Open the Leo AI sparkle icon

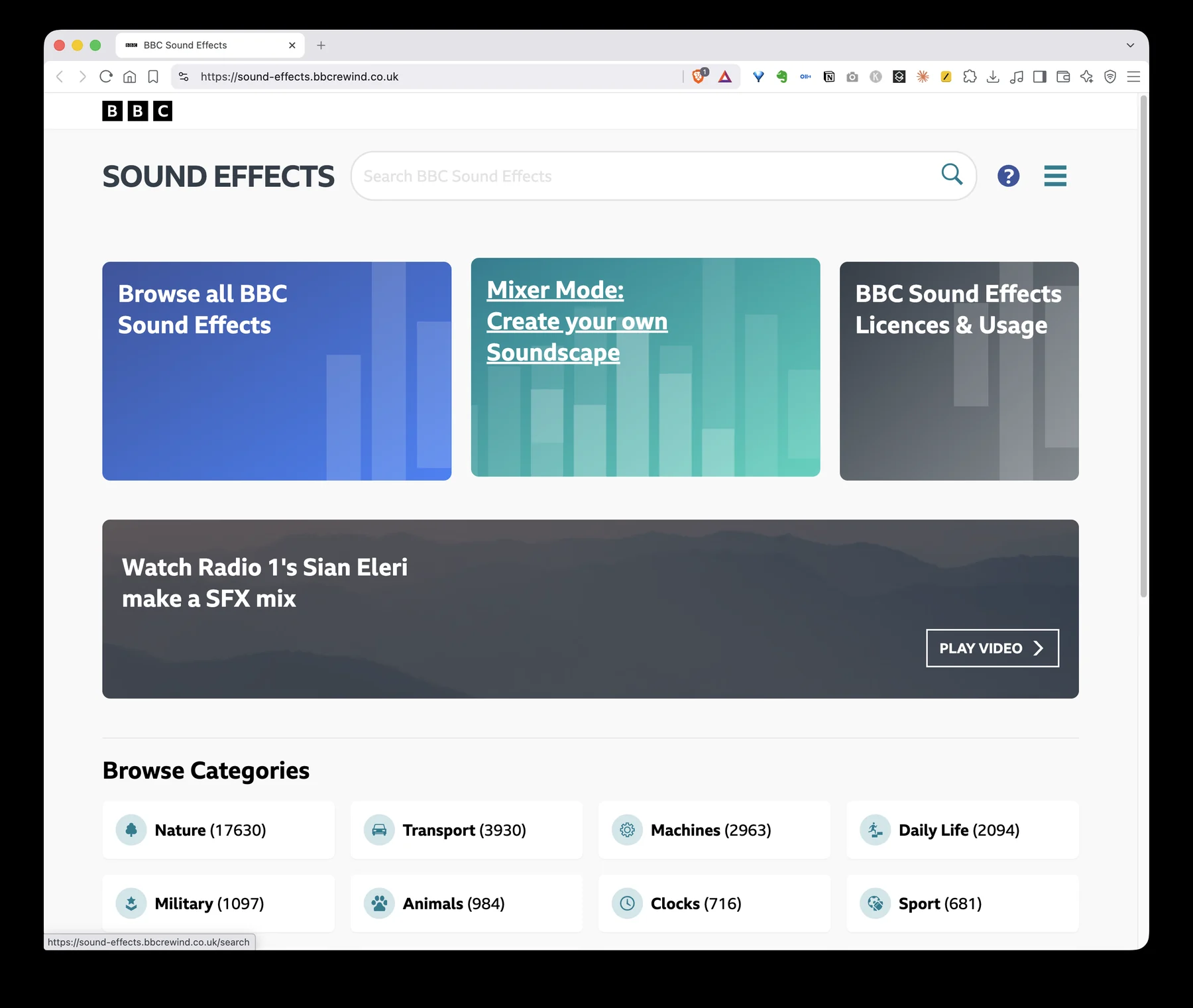coord(1087,77)
